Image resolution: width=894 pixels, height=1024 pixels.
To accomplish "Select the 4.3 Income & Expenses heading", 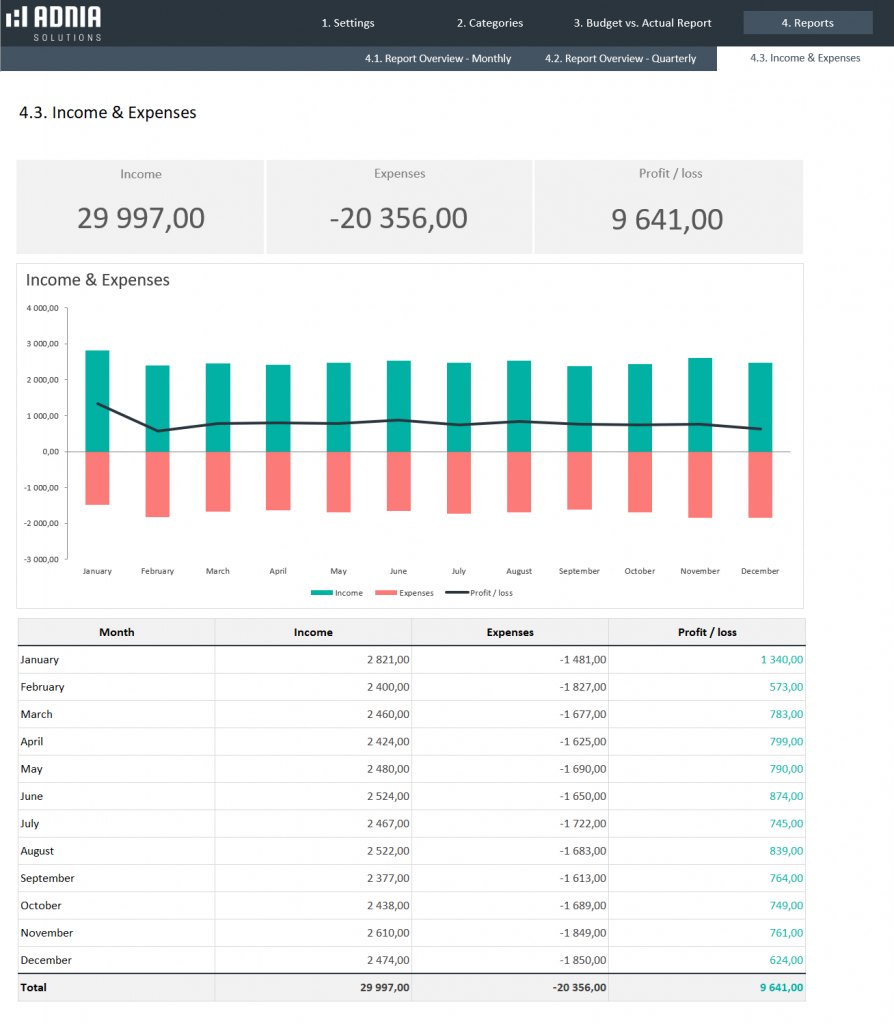I will 106,112.
